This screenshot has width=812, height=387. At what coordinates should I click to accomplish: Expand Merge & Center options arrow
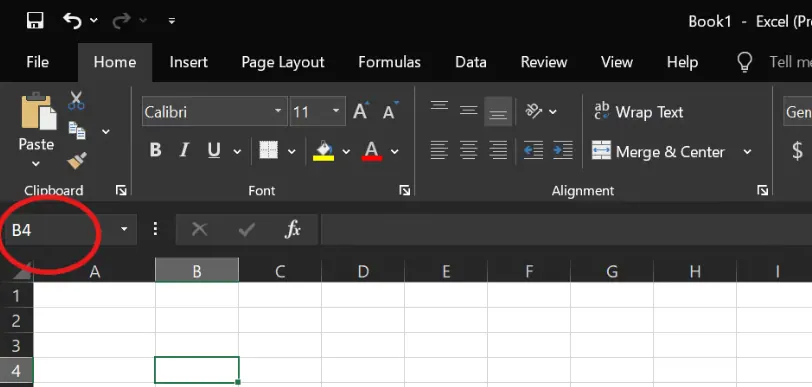pyautogui.click(x=747, y=152)
